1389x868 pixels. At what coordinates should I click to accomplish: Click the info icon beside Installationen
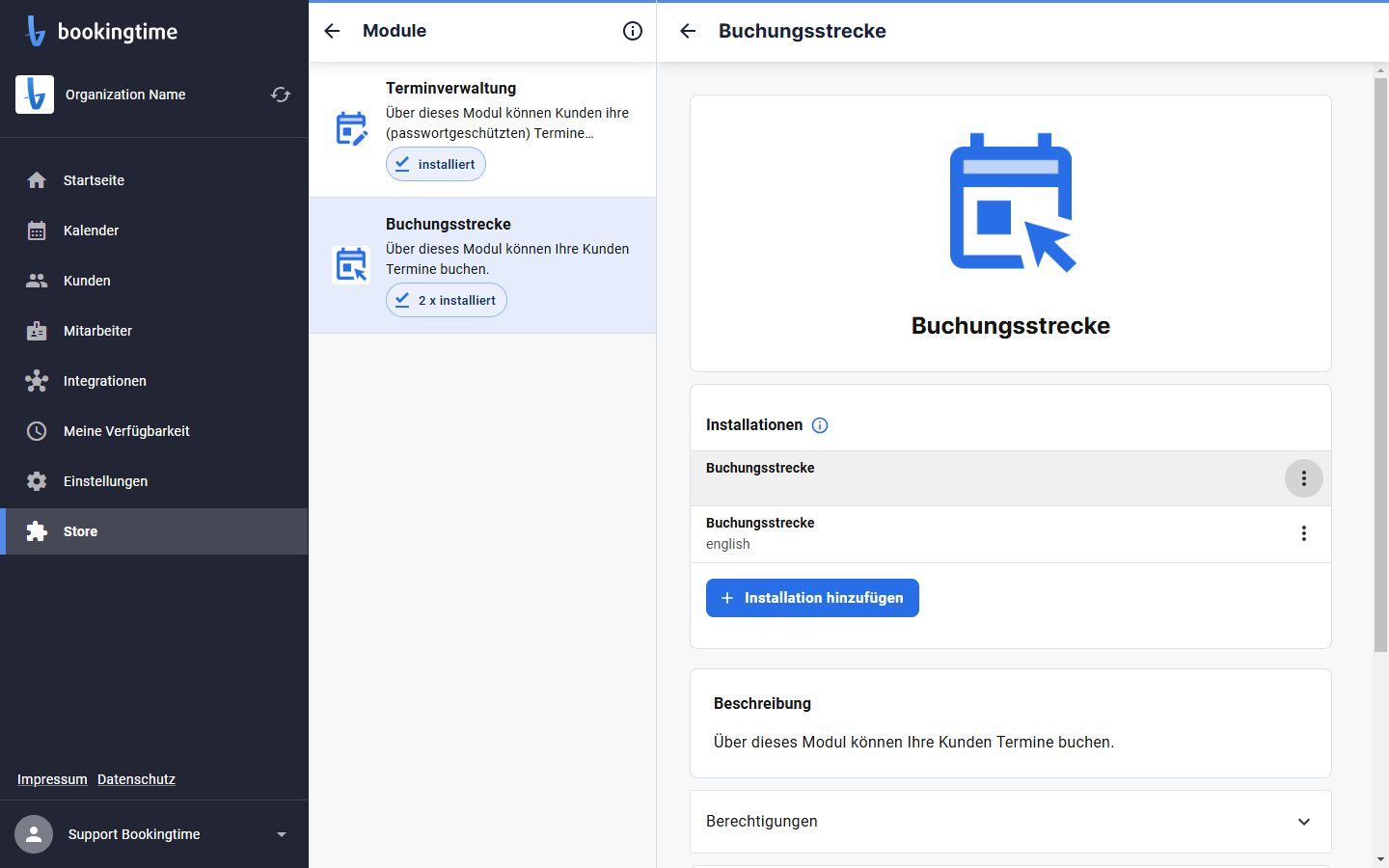tap(820, 425)
